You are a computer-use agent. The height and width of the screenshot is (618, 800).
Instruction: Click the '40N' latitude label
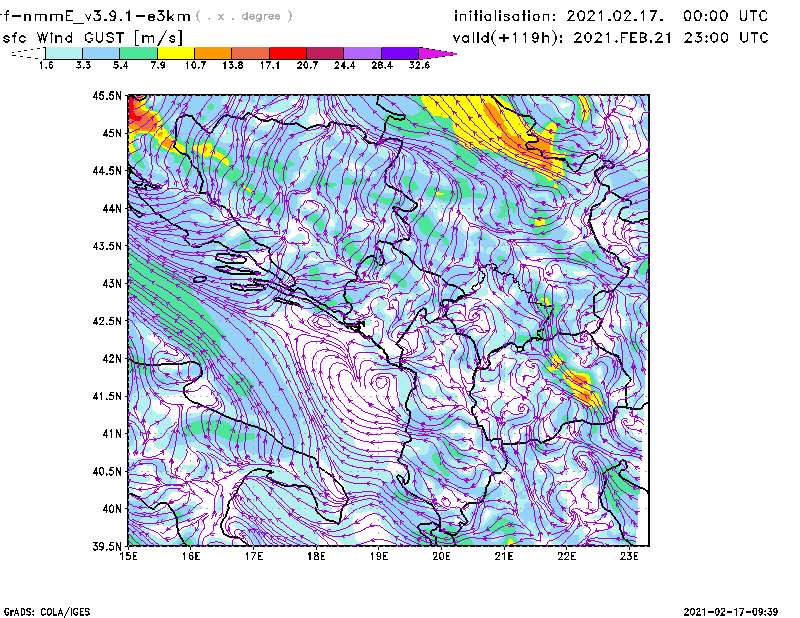click(x=112, y=509)
